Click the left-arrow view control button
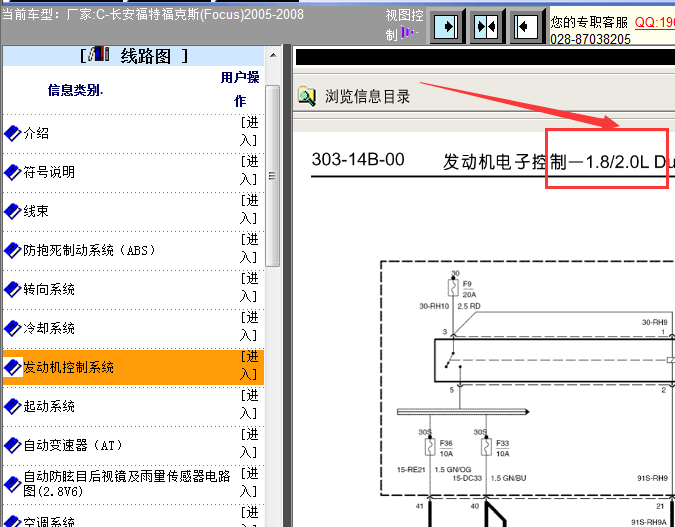The image size is (675, 527). coord(526,27)
